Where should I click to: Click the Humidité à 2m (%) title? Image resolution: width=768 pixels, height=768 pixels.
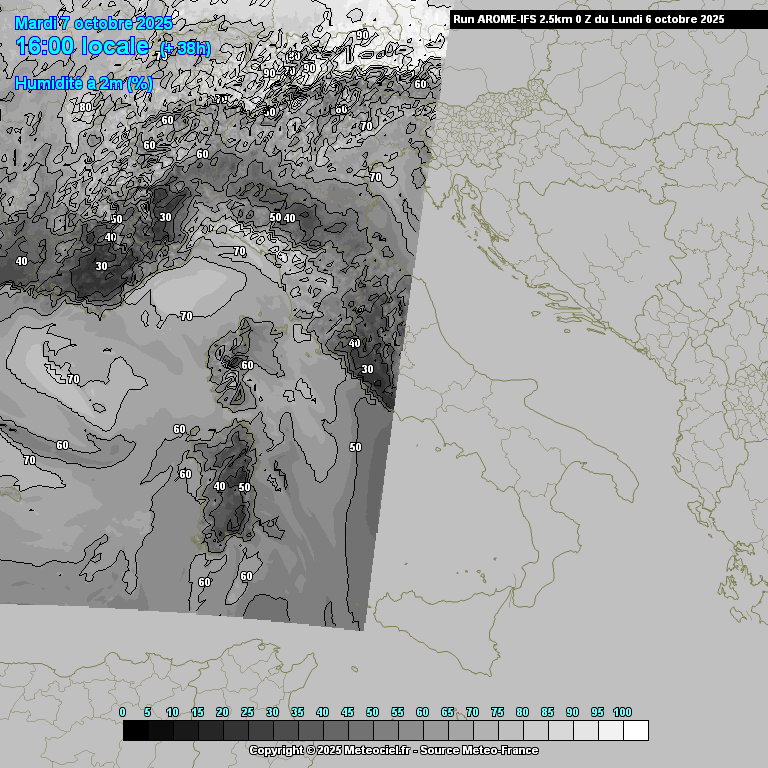(84, 84)
